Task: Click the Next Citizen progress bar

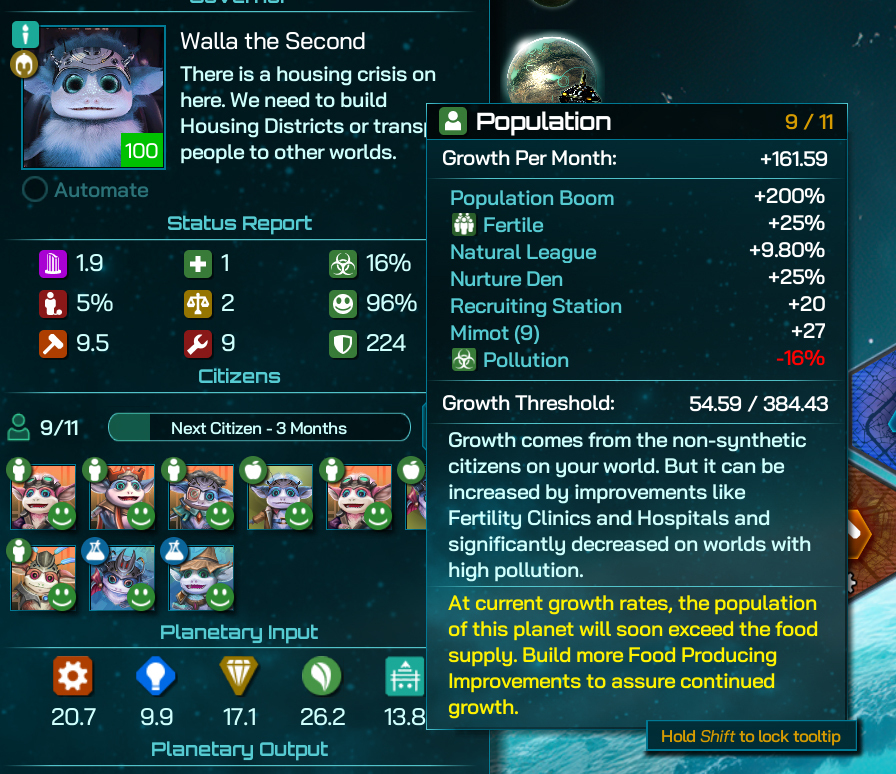Action: point(259,428)
